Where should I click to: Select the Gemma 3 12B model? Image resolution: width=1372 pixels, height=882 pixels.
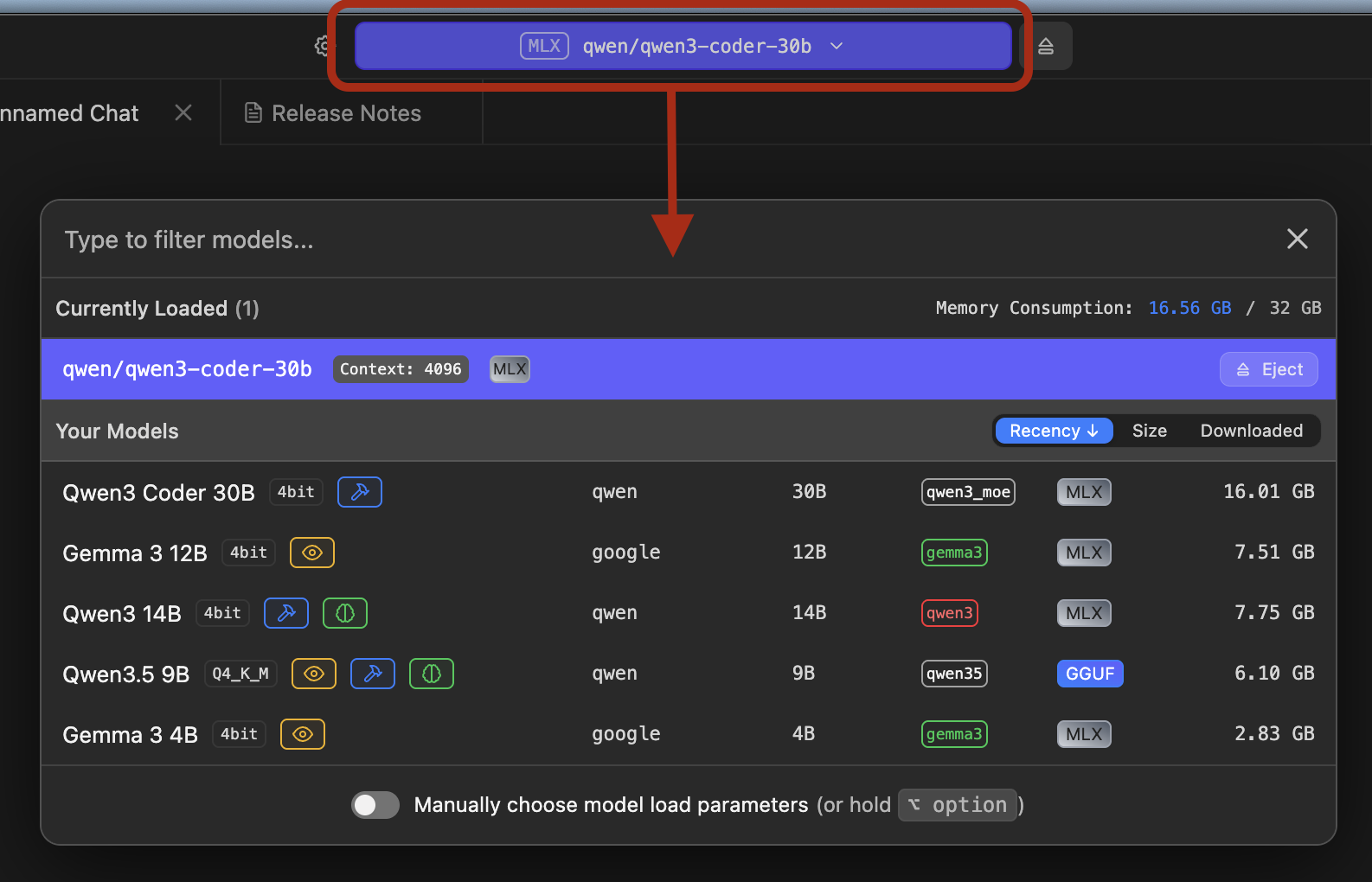(689, 553)
